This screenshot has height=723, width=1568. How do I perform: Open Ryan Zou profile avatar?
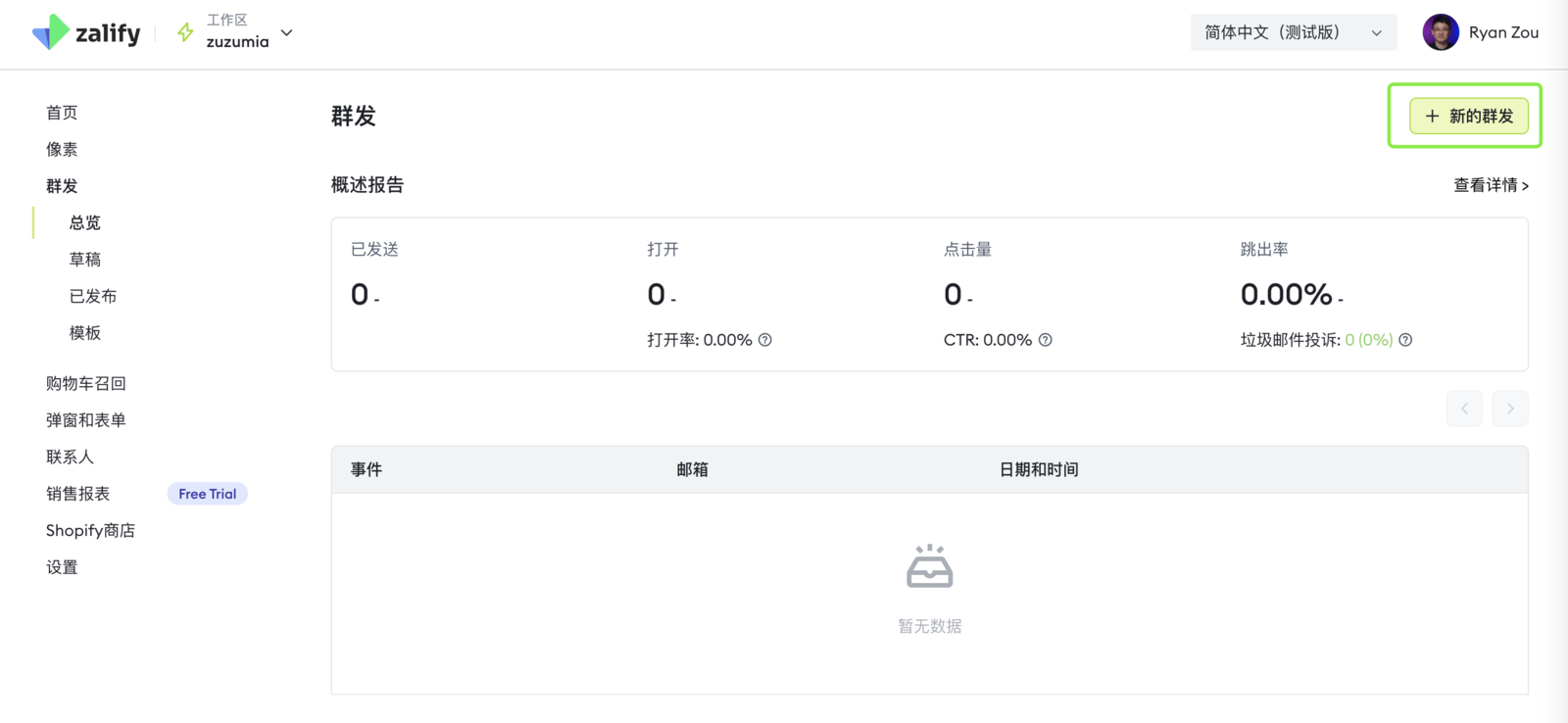(1440, 32)
